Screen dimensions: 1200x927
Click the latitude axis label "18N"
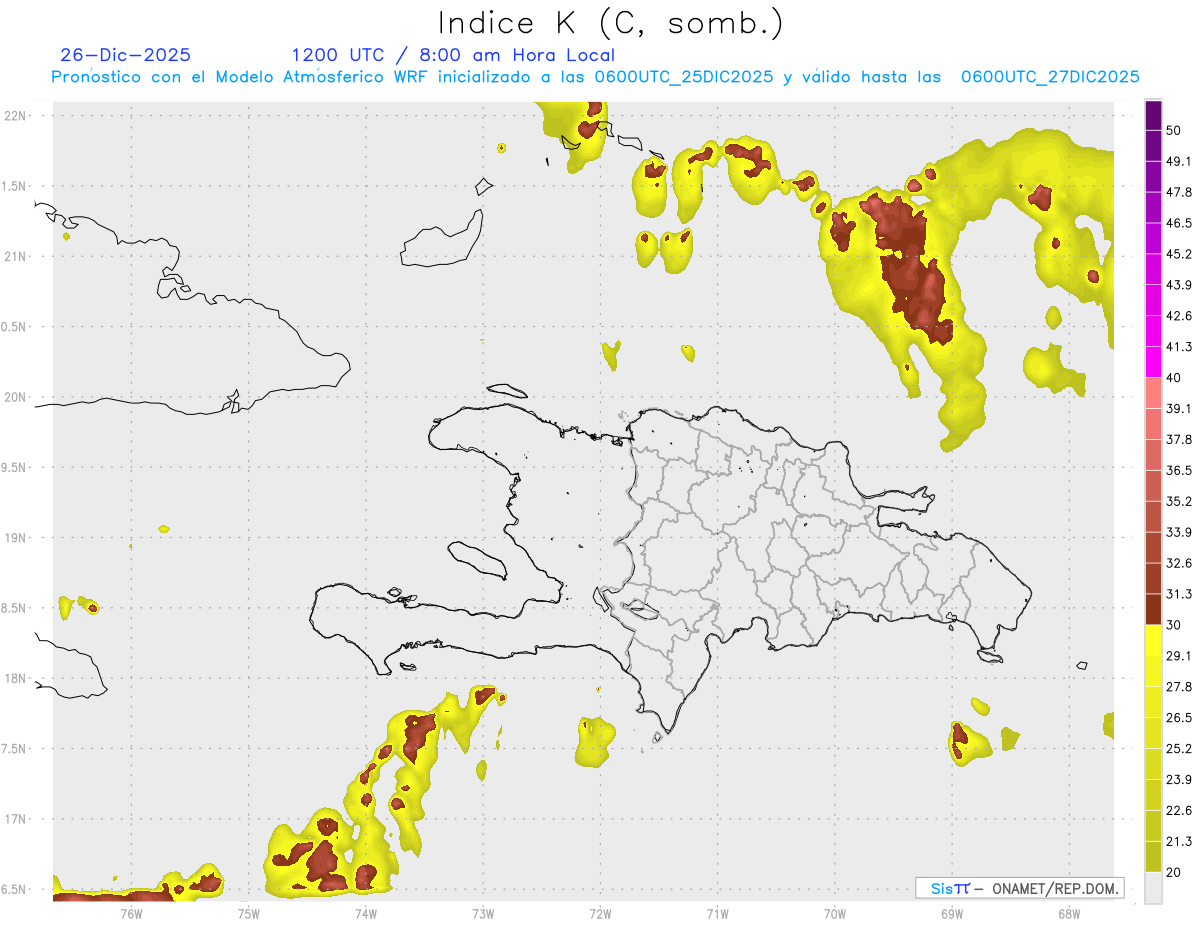pyautogui.click(x=17, y=679)
